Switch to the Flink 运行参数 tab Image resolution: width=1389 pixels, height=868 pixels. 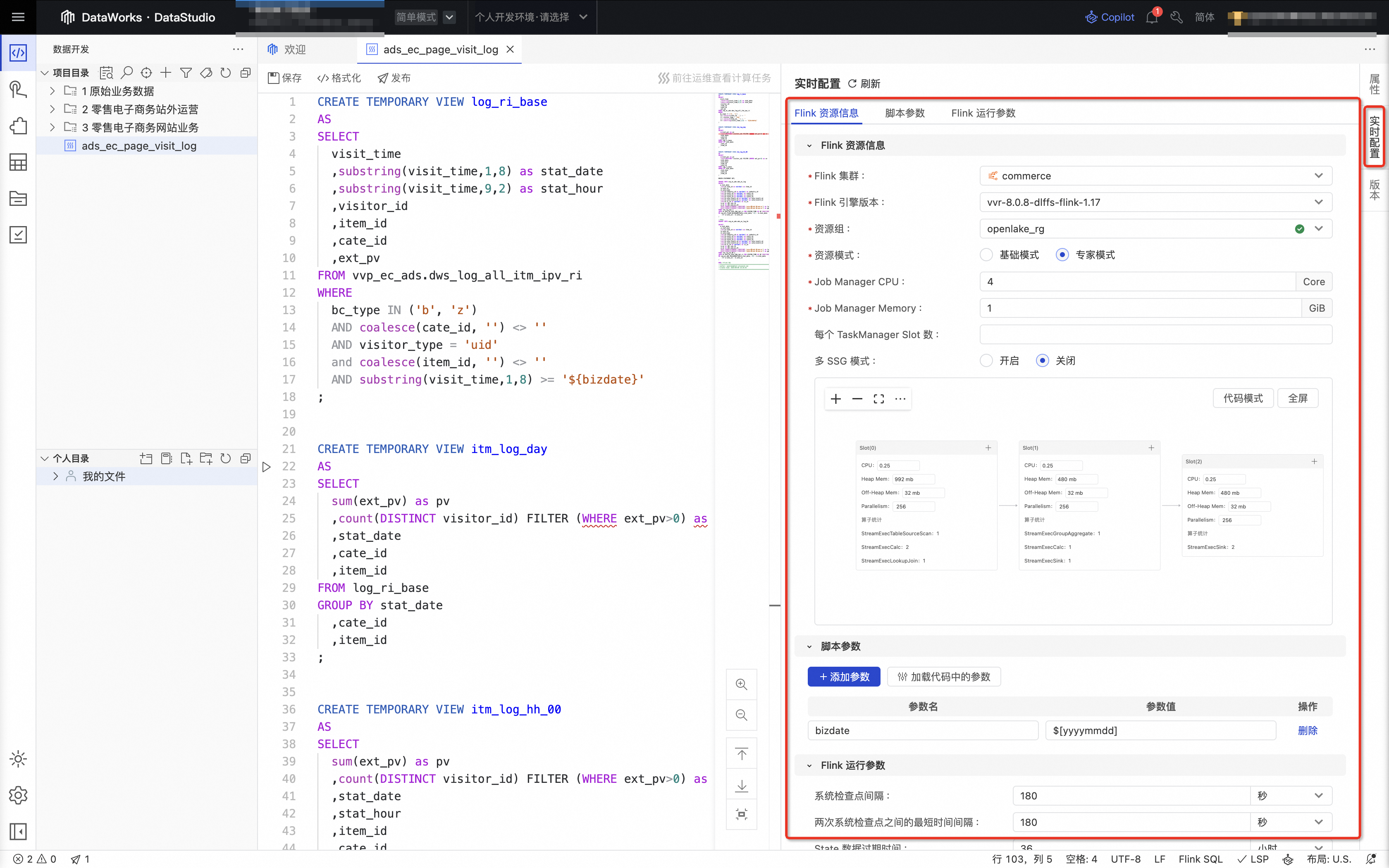983,113
